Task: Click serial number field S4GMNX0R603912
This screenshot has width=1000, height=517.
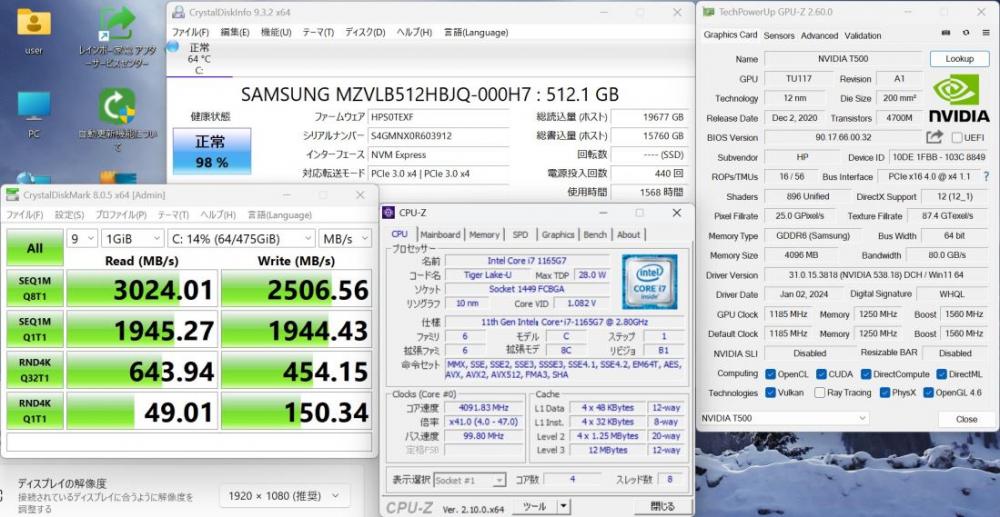Action: tap(439, 136)
